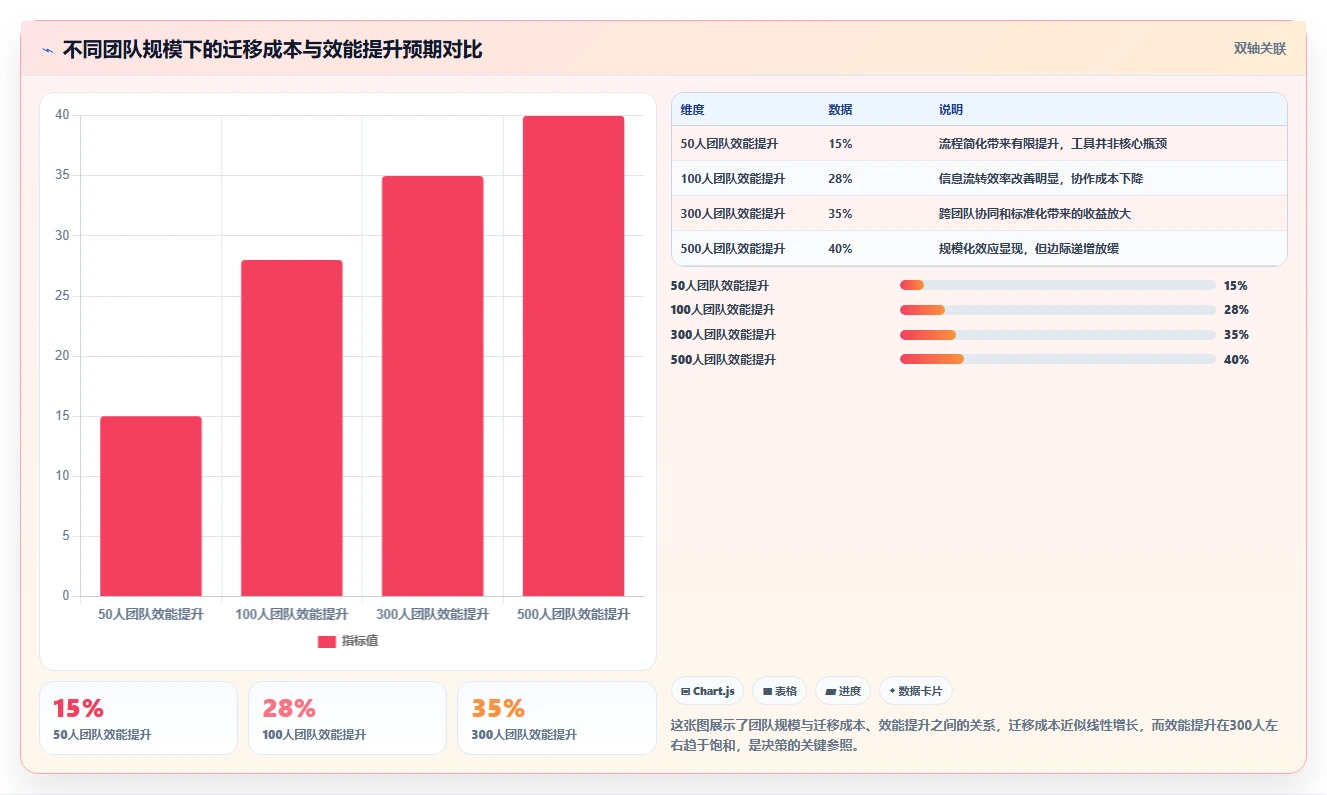Click the 40% progress bar for 500人团队

tap(1058, 359)
